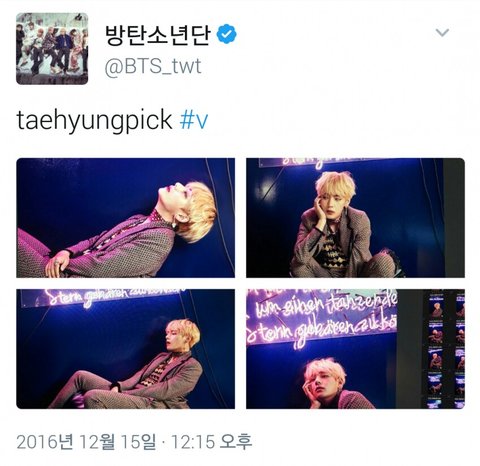Click neon 'Stern gebären' text above reclining person

pyautogui.click(x=112, y=297)
